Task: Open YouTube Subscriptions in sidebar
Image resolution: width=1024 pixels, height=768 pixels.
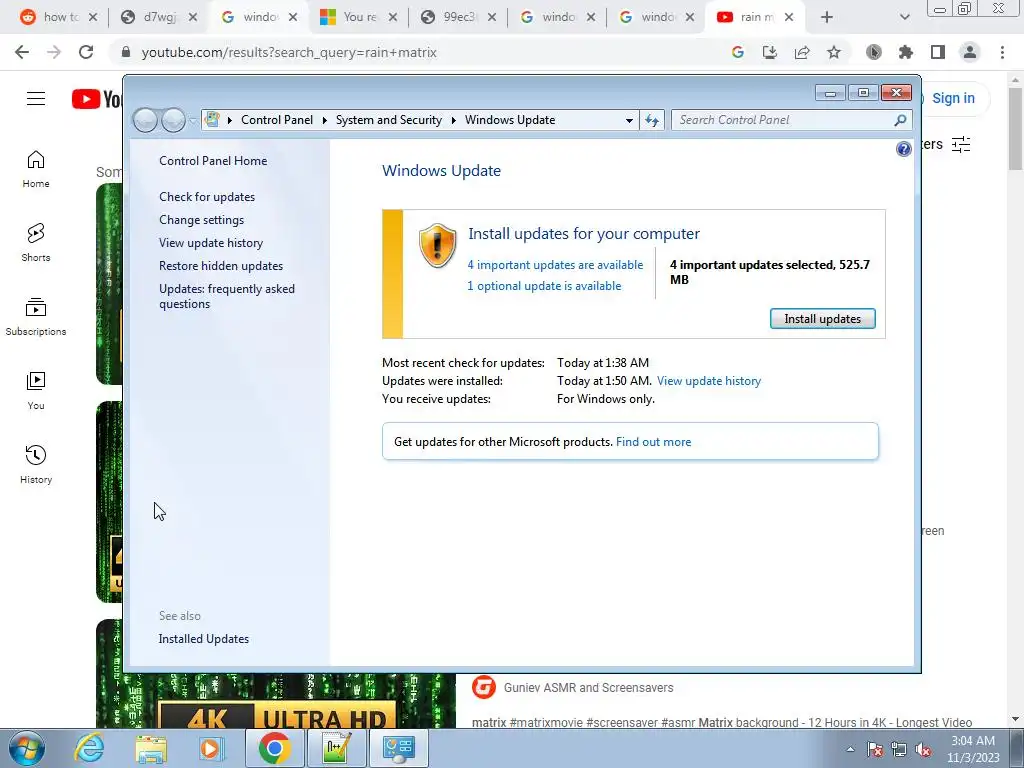Action: click(x=36, y=317)
